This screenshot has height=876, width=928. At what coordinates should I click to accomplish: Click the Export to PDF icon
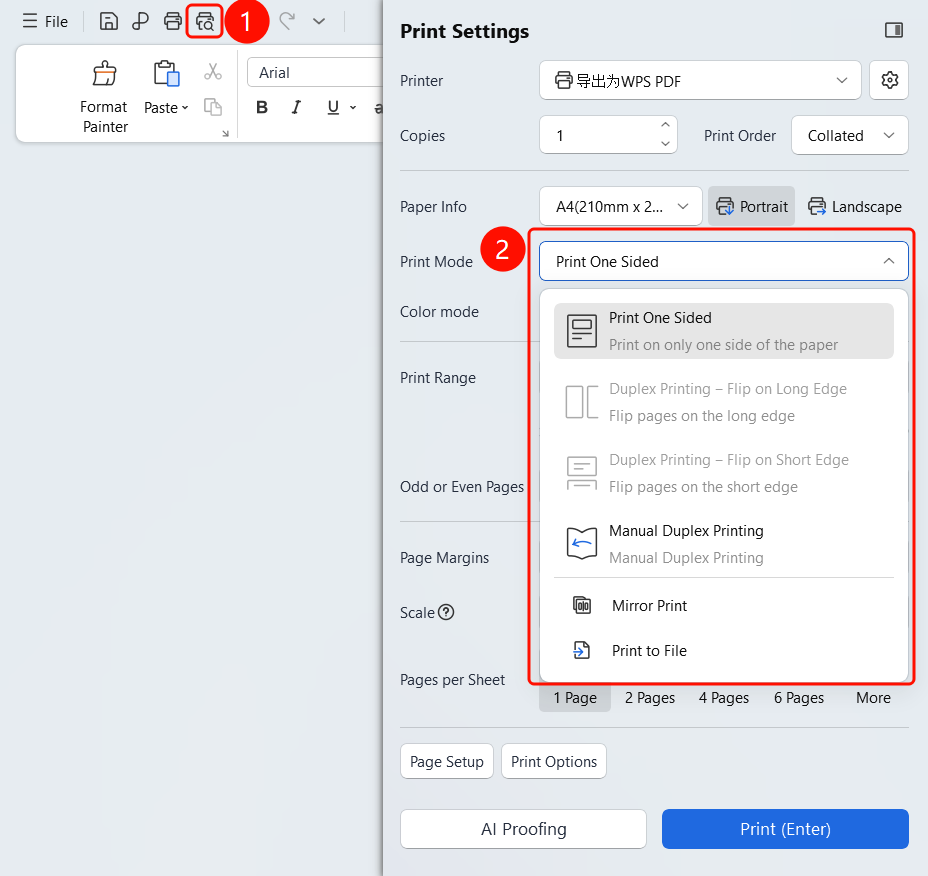140,22
